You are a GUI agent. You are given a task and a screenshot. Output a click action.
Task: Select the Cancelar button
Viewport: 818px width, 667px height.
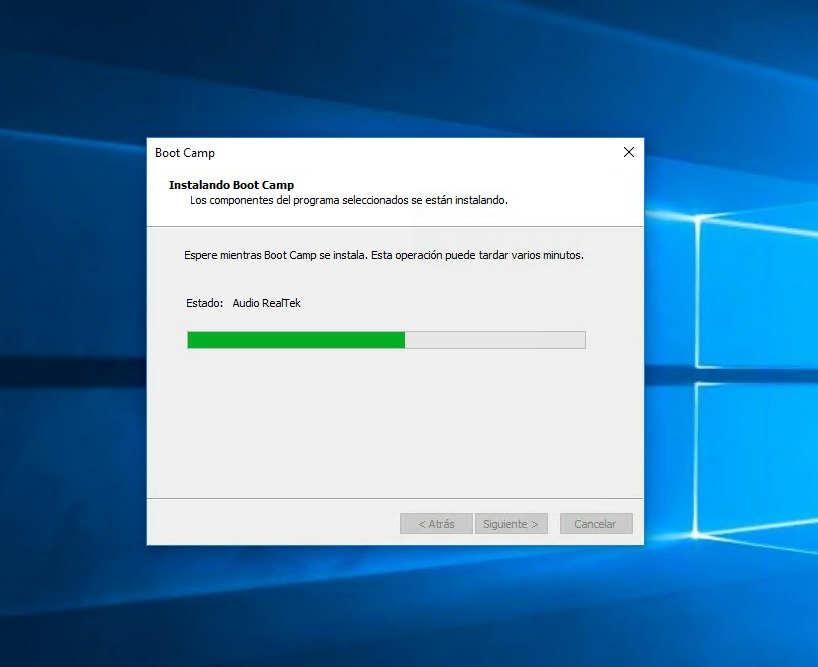(x=596, y=523)
